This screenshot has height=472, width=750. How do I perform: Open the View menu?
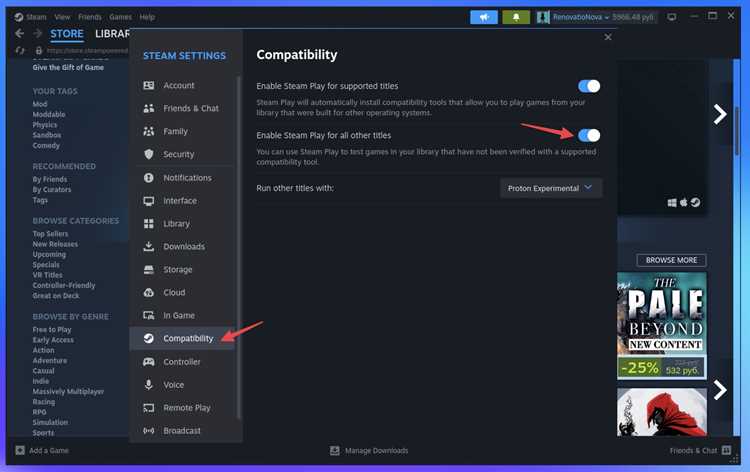click(62, 17)
